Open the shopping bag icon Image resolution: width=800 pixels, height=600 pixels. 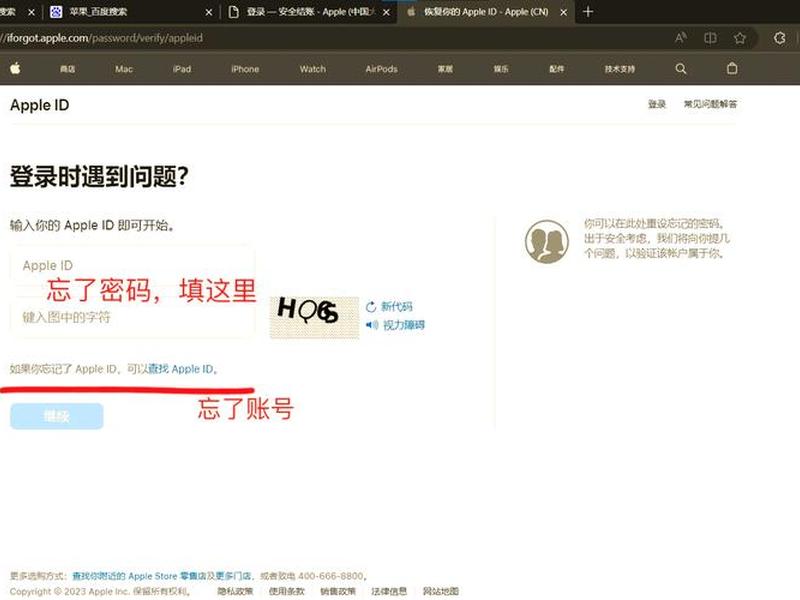pos(732,68)
